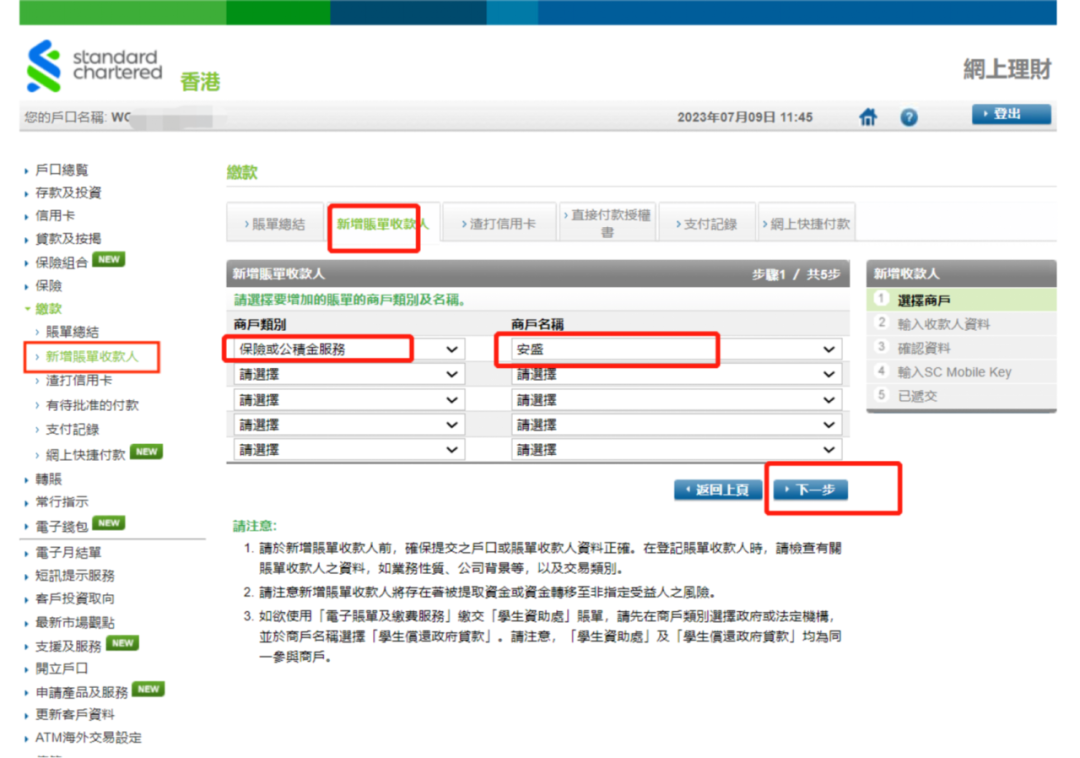This screenshot has height=758, width=1080.
Task: Open the 保險或公積金服務 merchant category dropdown
Action: [349, 349]
